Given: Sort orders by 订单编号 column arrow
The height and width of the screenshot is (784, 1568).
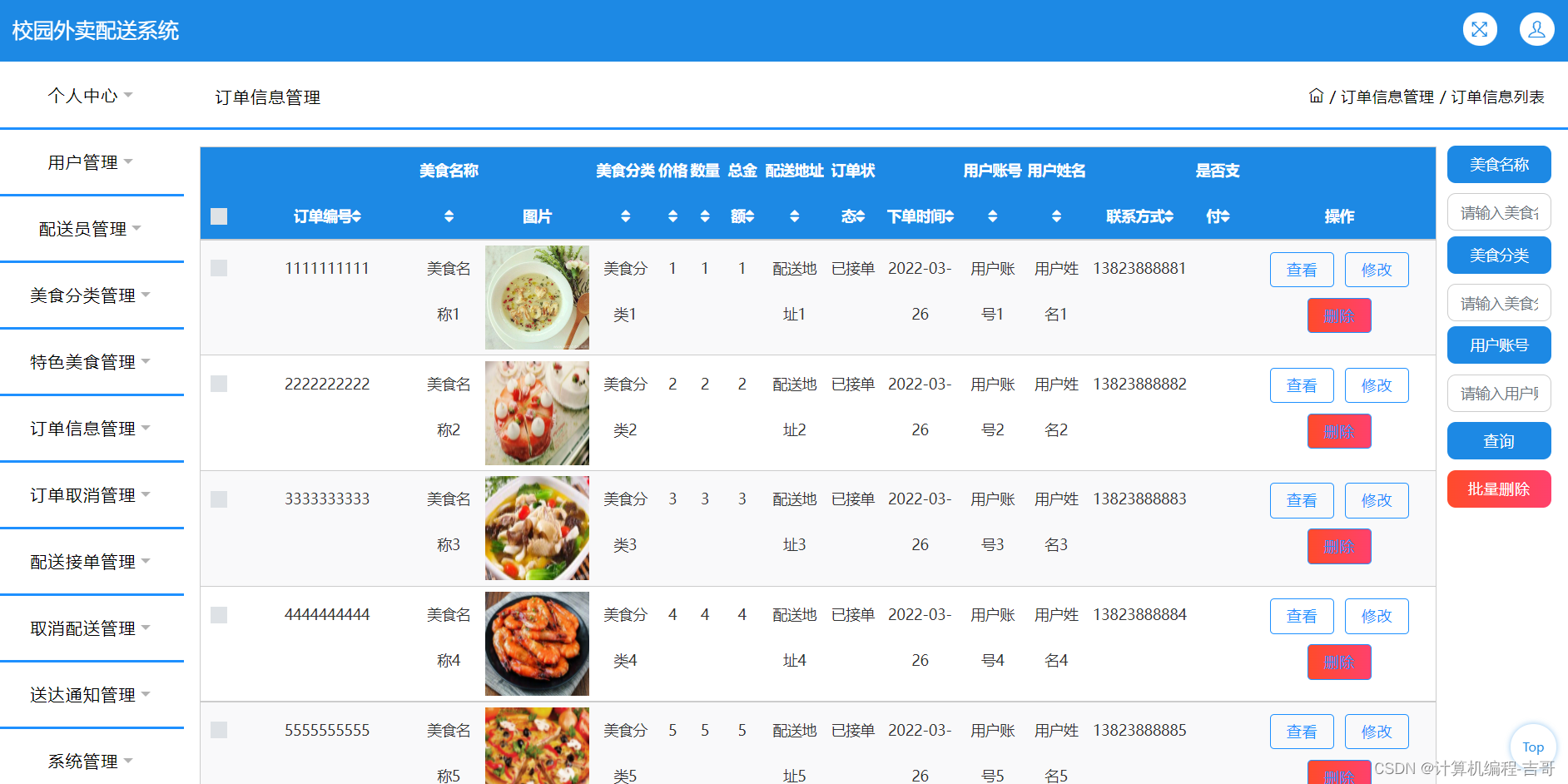Looking at the screenshot, I should pyautogui.click(x=358, y=216).
